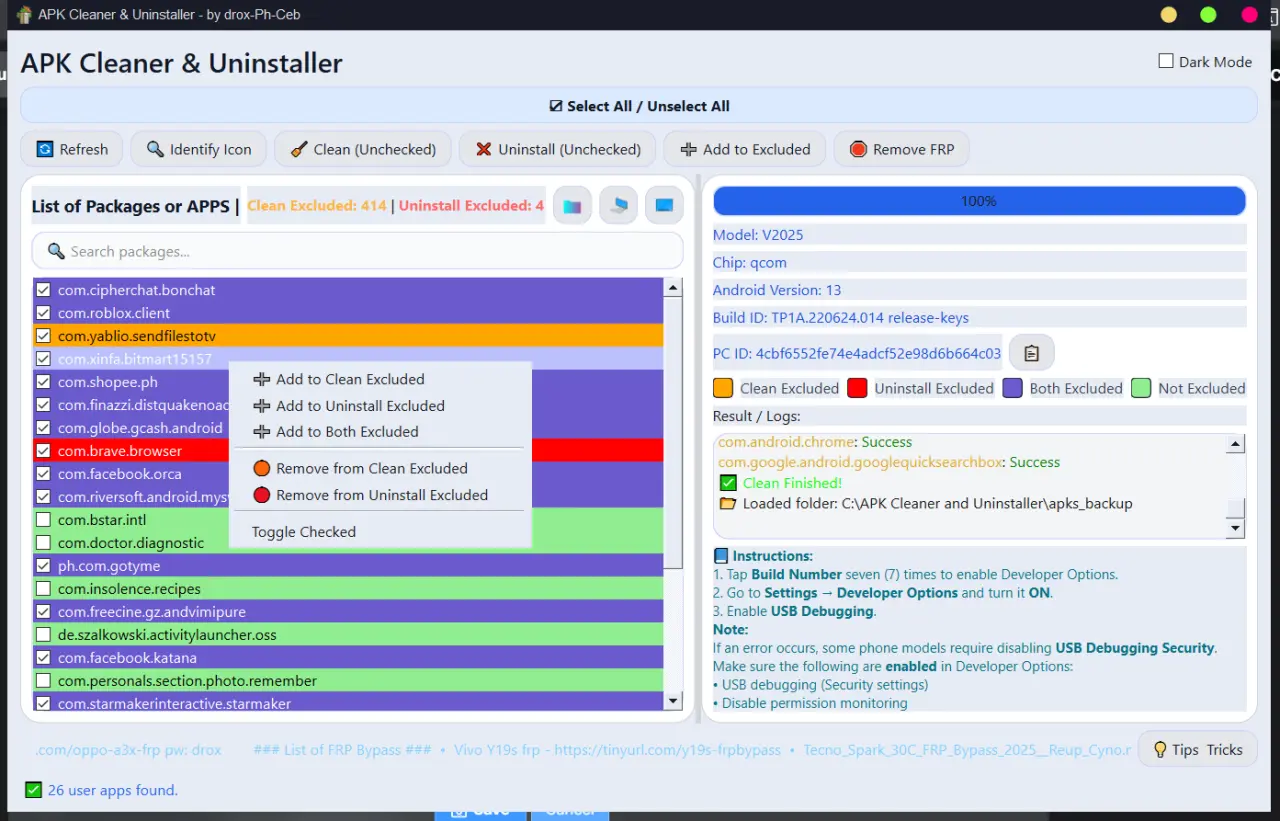
Task: Uncheck com.roblox.client checkbox
Action: [x=43, y=313]
